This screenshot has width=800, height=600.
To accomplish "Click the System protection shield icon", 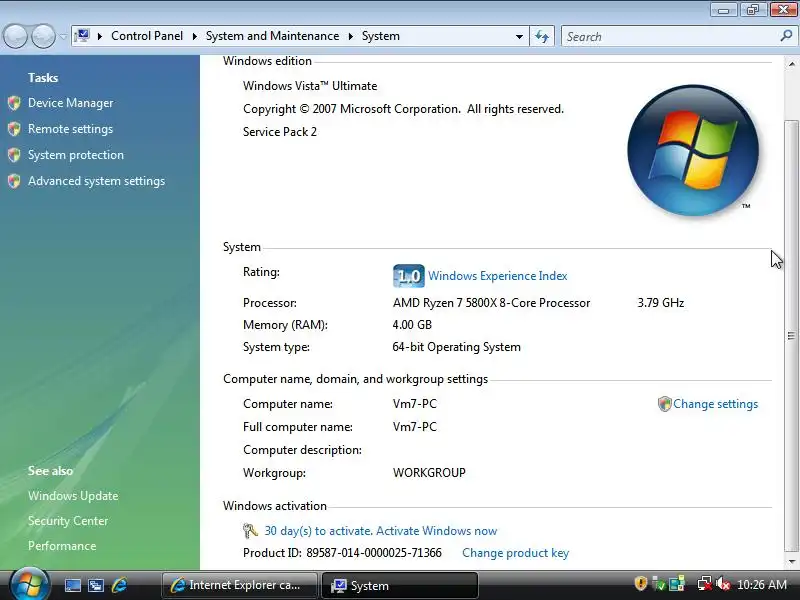I will pos(14,155).
